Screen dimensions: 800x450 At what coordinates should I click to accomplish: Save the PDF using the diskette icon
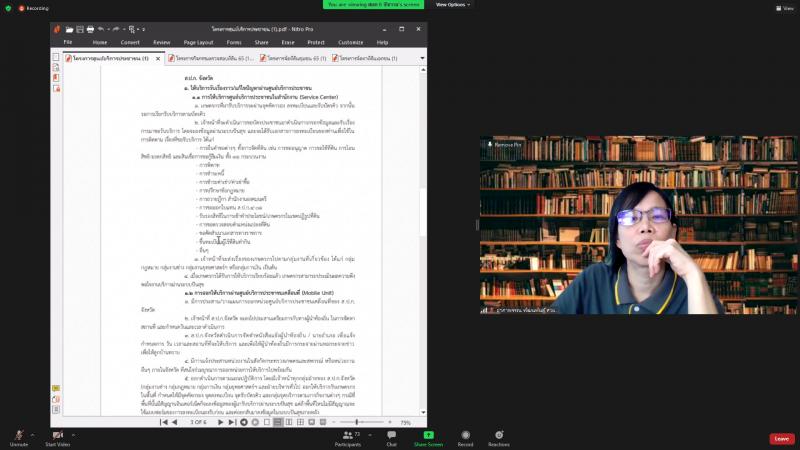click(x=80, y=30)
